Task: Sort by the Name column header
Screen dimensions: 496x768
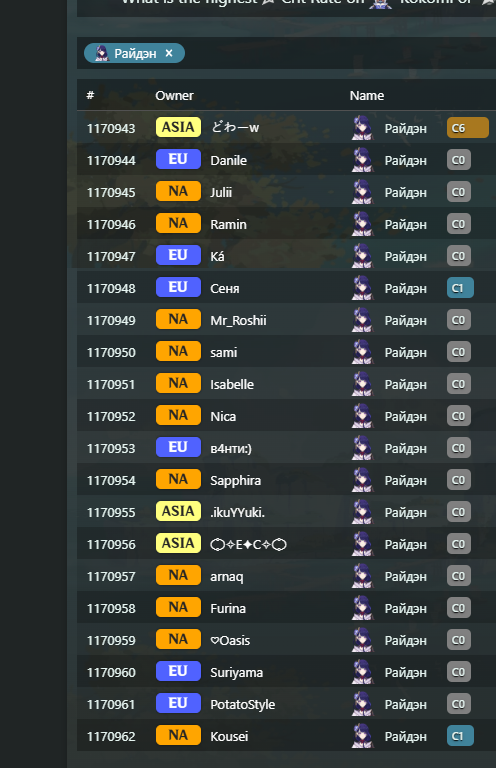Action: [x=367, y=96]
